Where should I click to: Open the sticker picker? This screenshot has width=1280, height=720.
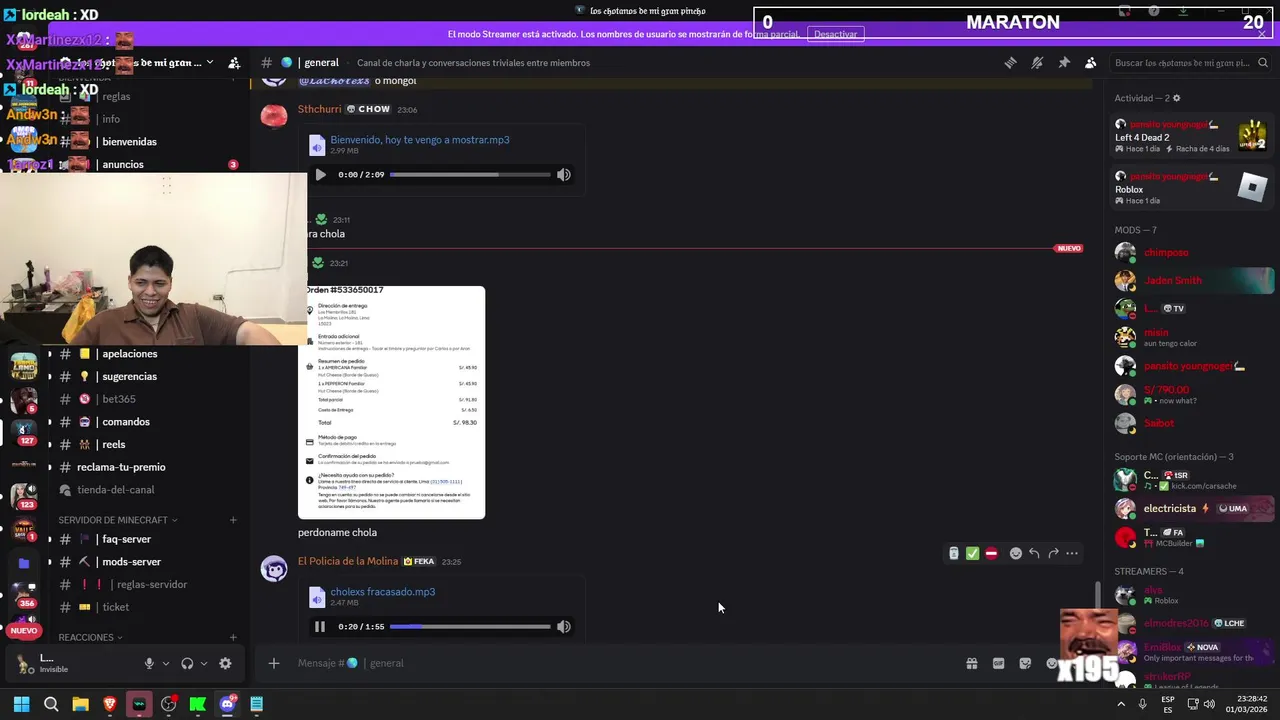(x=1025, y=663)
